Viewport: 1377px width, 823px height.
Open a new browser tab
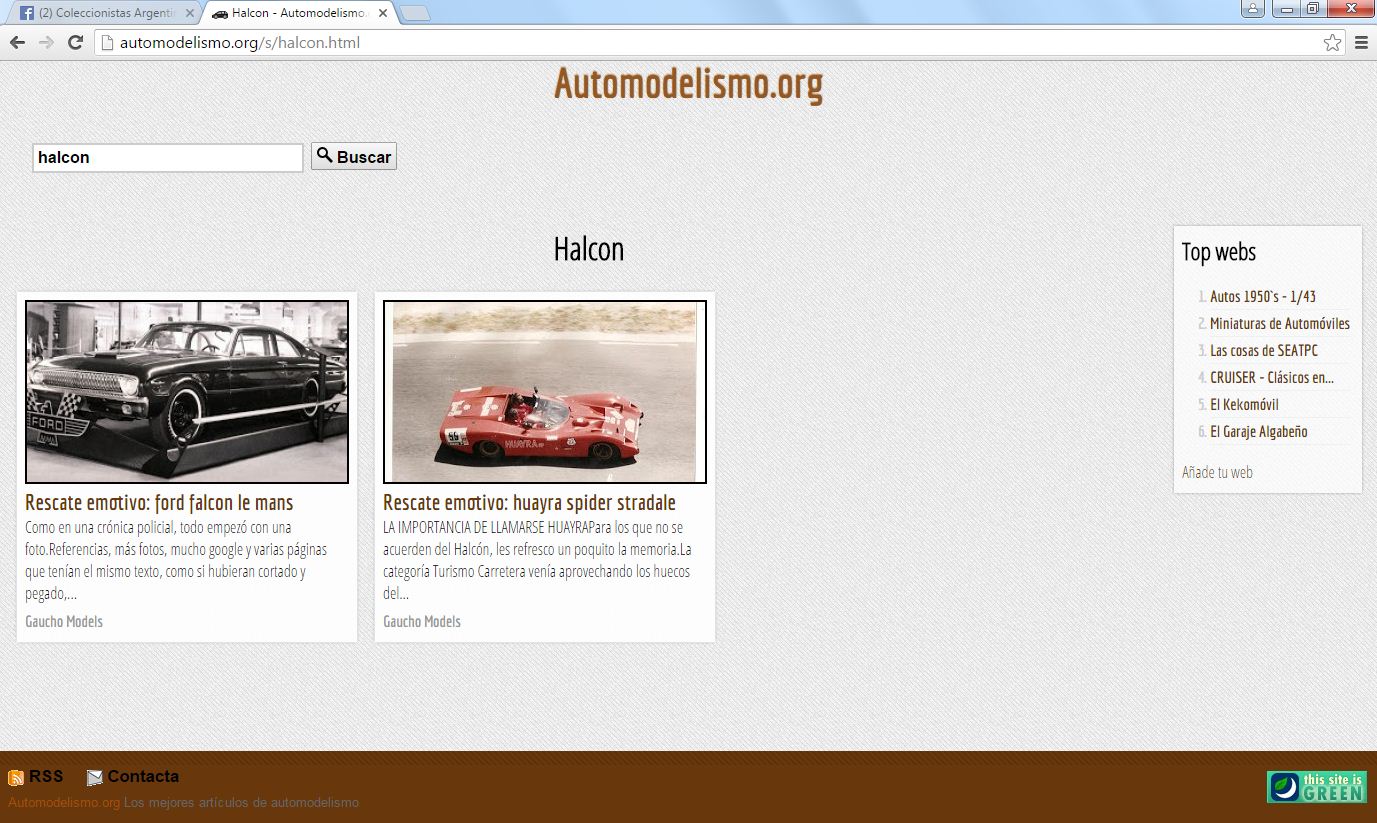(414, 13)
